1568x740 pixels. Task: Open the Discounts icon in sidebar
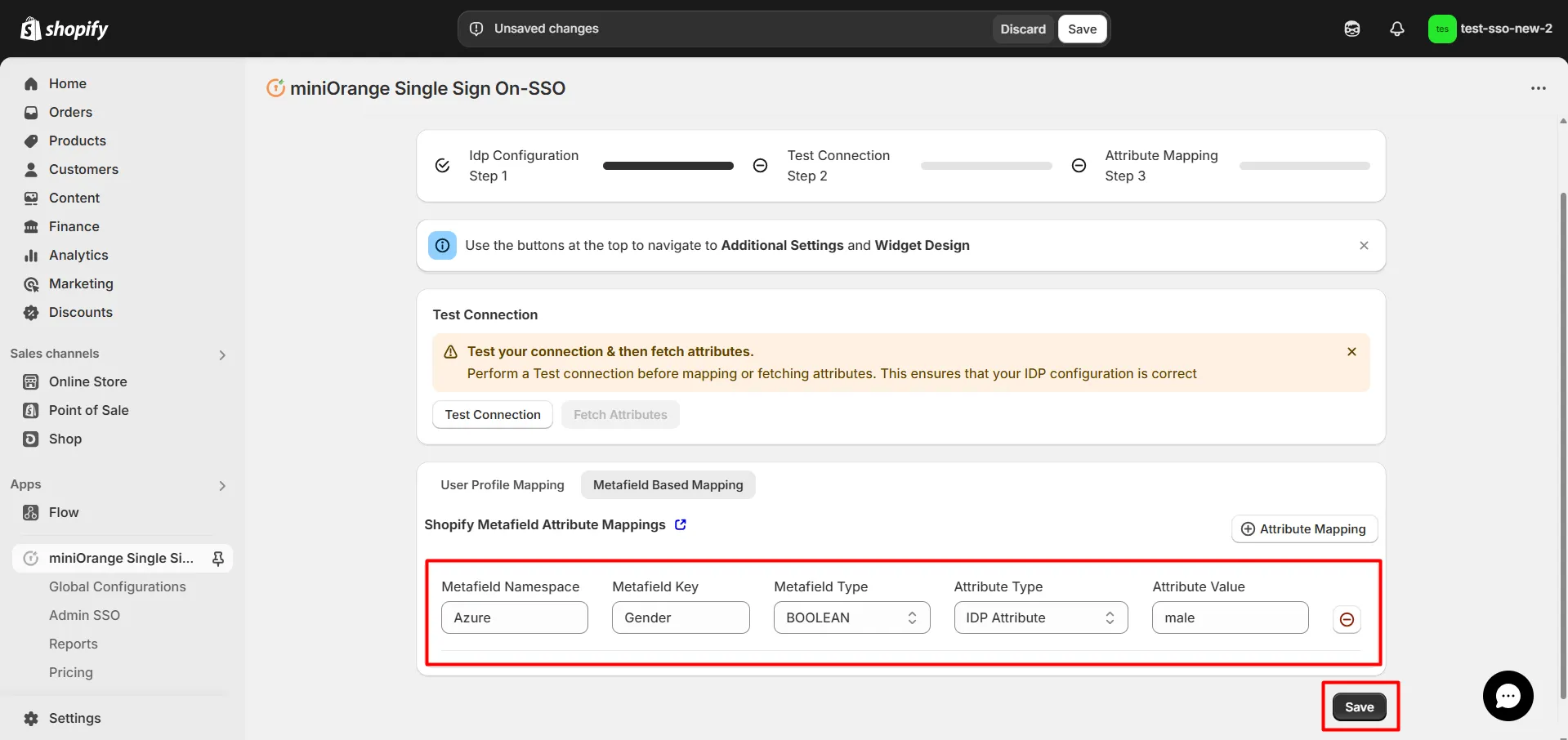pos(31,312)
